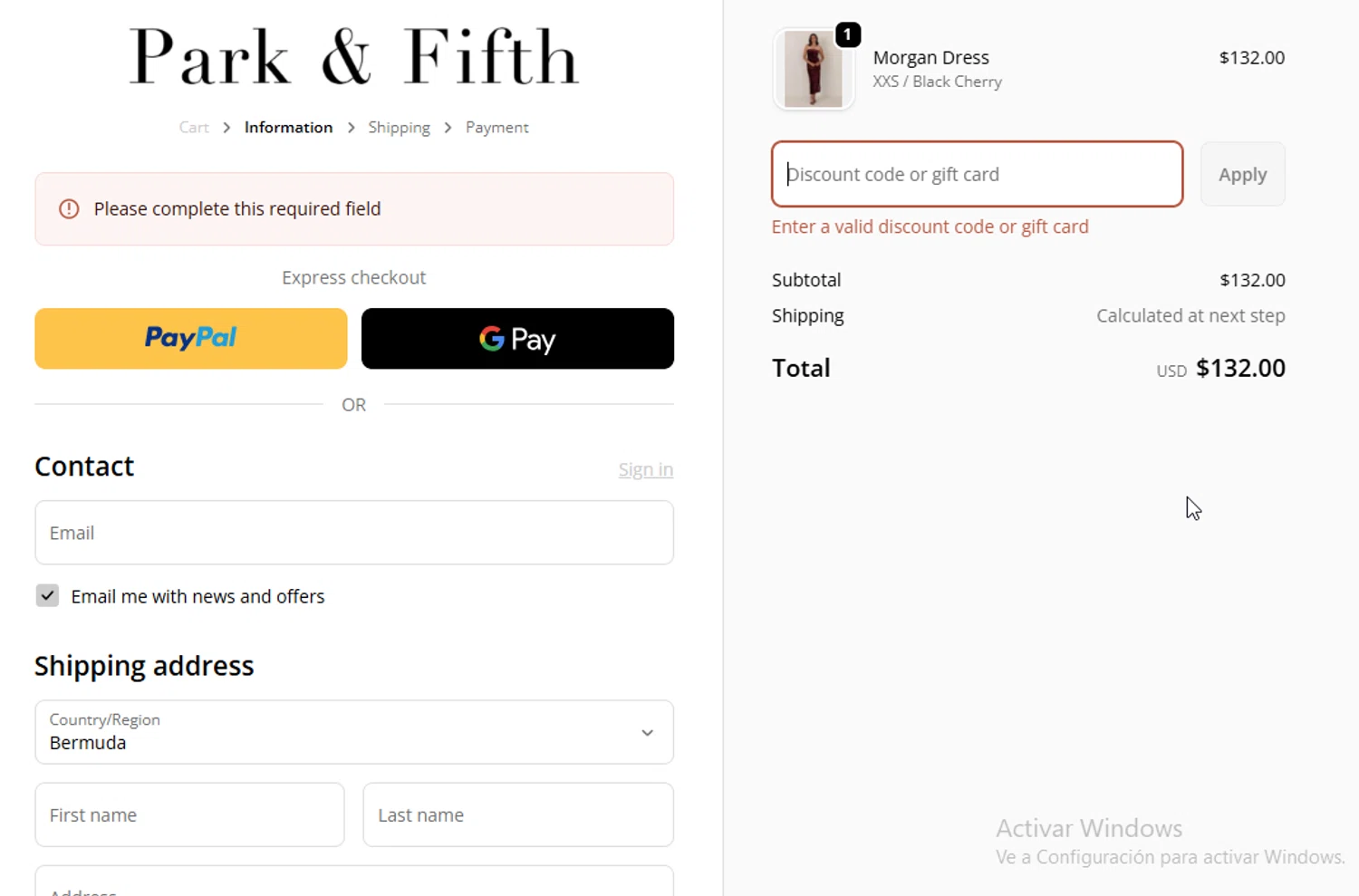The image size is (1359, 896).
Task: Click the Shipping address heading
Action: pyautogui.click(x=144, y=666)
